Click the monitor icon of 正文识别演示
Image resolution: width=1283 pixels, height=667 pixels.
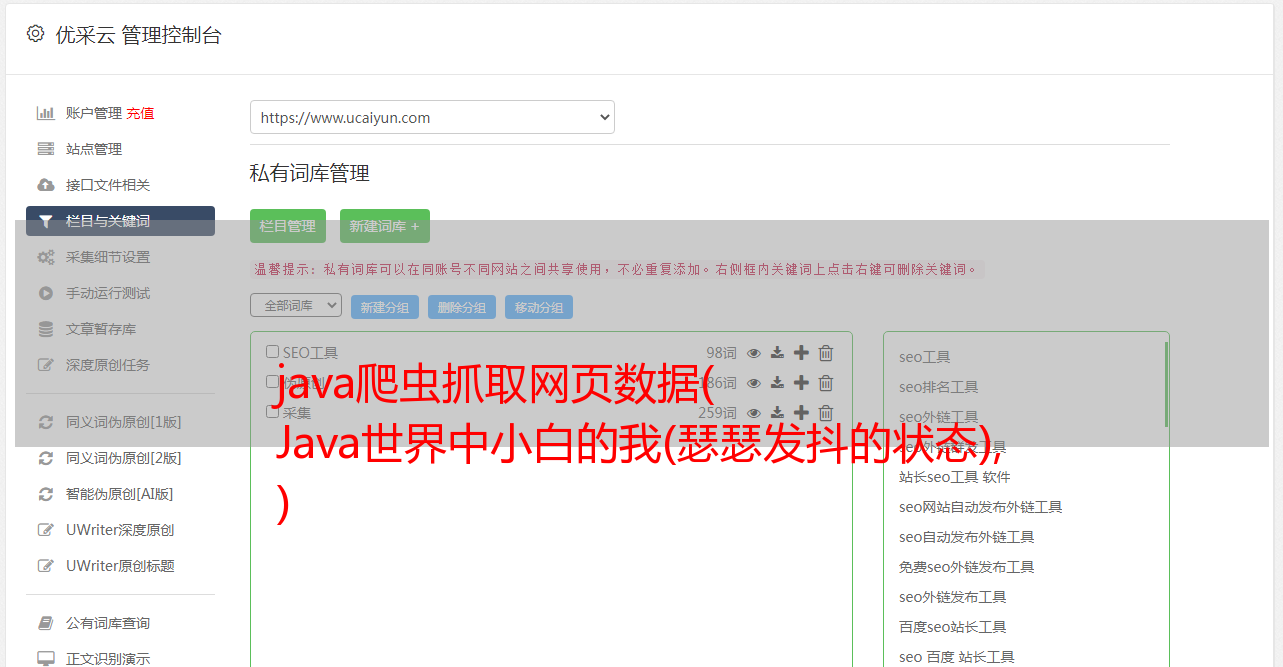point(46,659)
